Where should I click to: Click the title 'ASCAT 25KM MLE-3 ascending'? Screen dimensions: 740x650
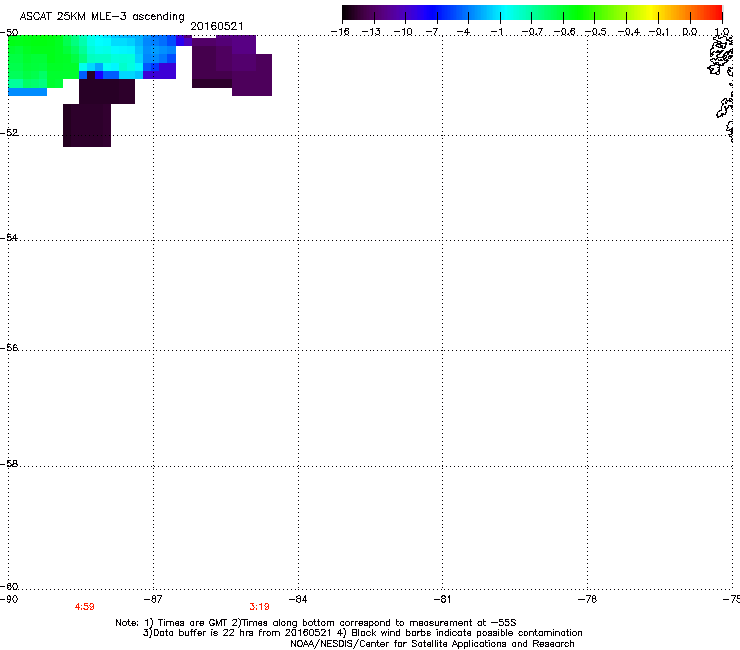point(102,16)
